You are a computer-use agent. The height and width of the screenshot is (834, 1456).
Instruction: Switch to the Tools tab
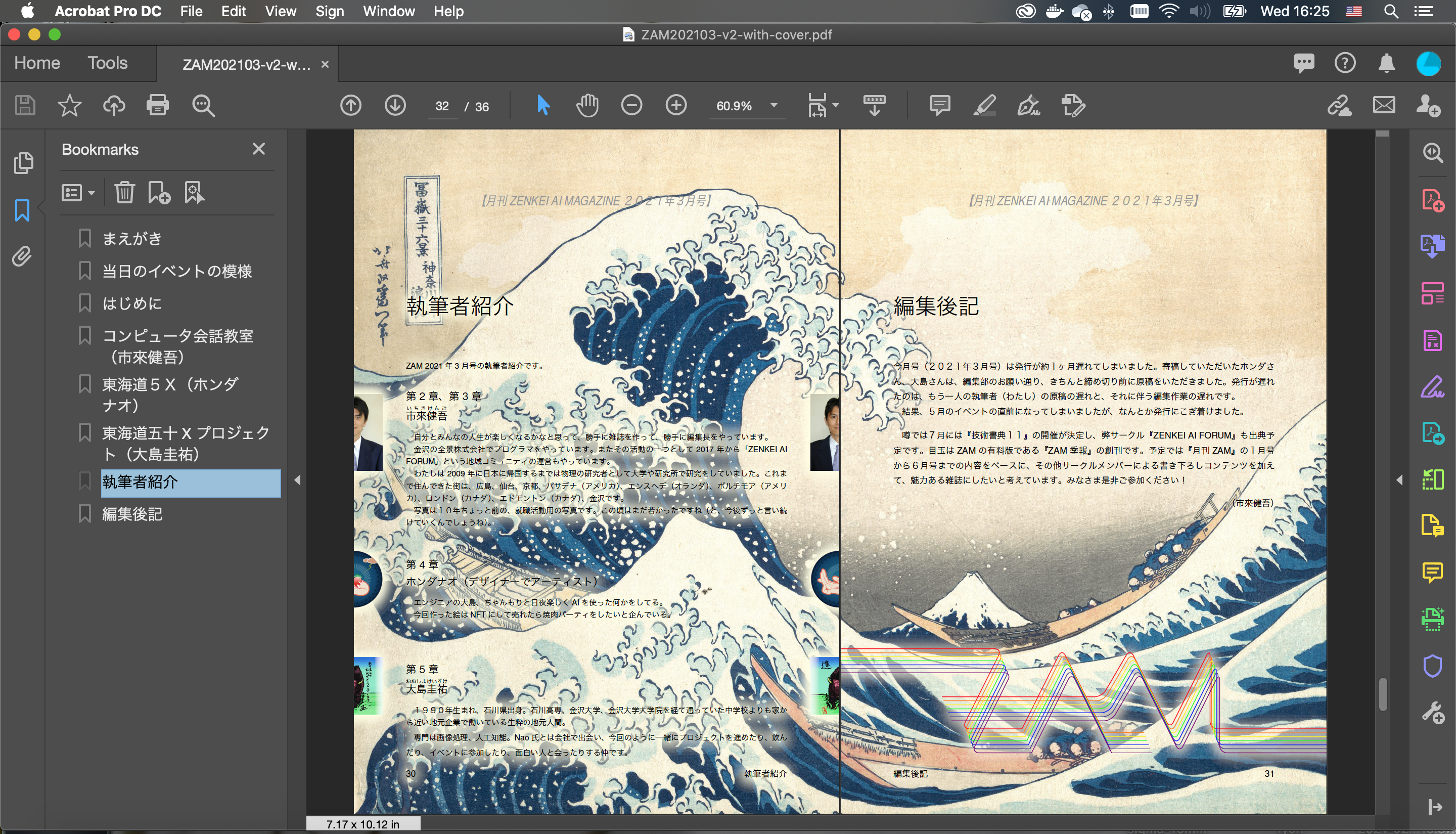click(x=108, y=63)
